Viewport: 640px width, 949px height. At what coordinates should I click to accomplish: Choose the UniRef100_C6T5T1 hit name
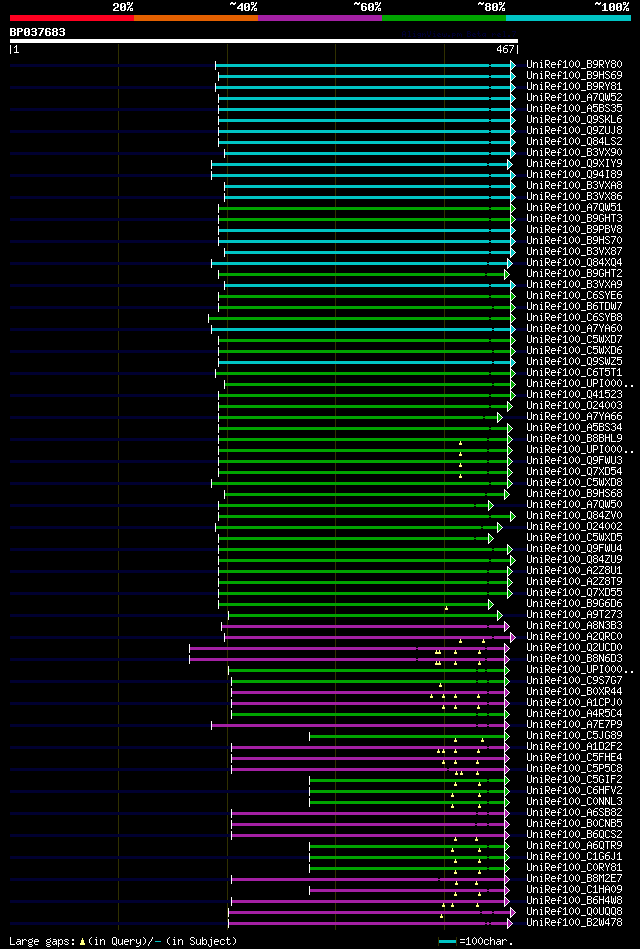coord(574,372)
